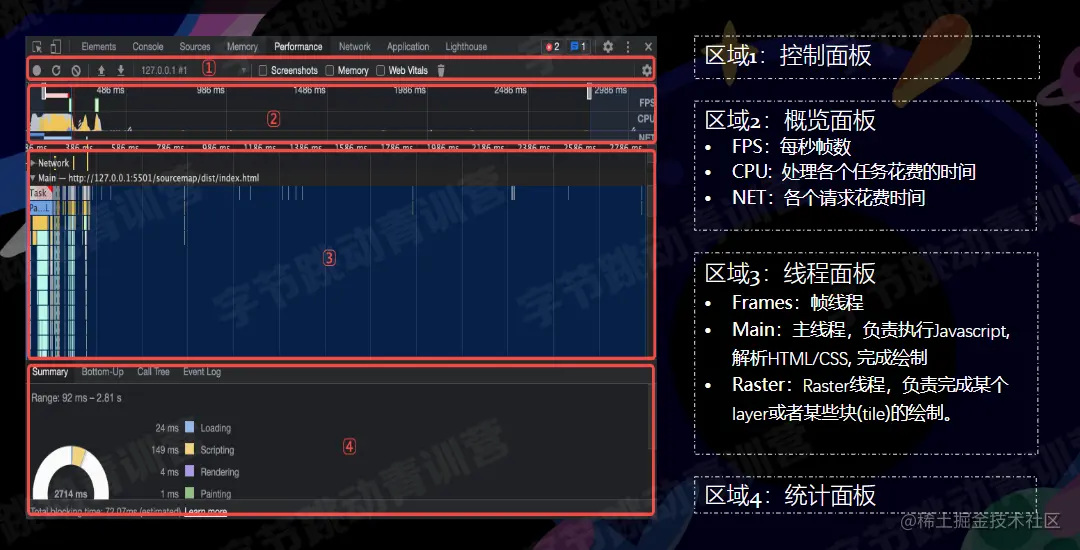
Task: Click the 486 ms overview time marker
Action: [x=110, y=90]
